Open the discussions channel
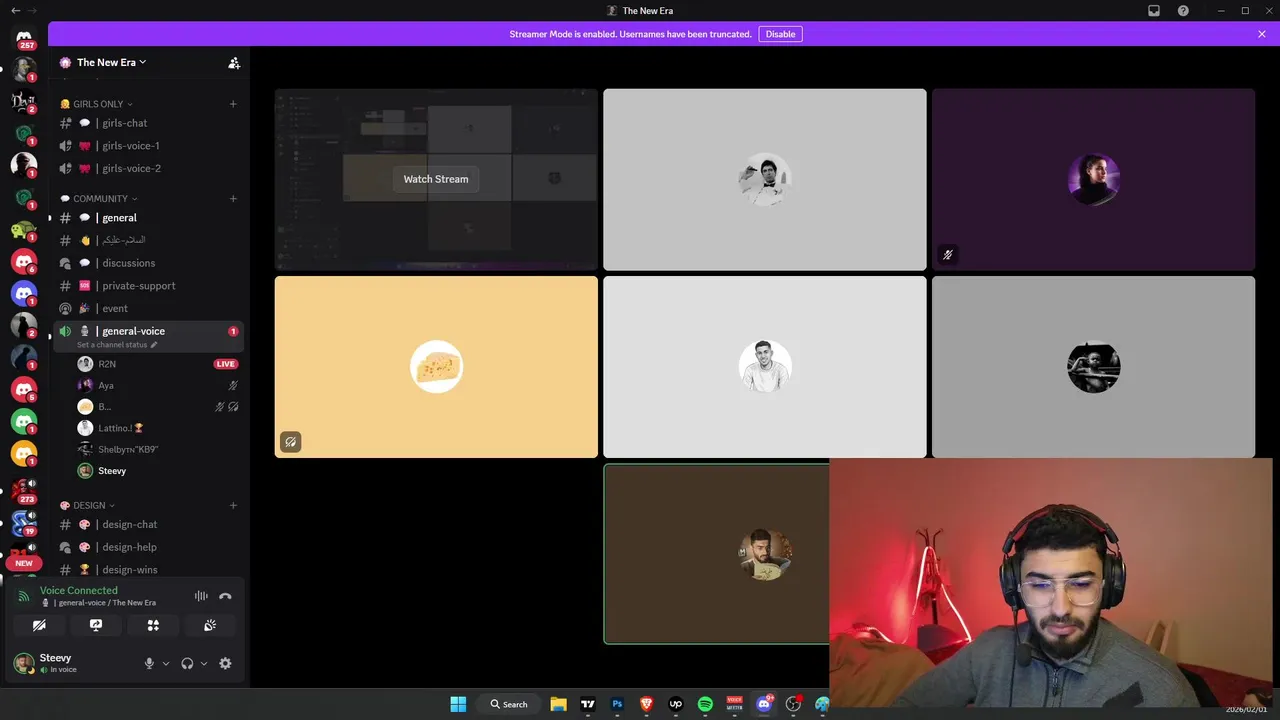 tap(148, 263)
